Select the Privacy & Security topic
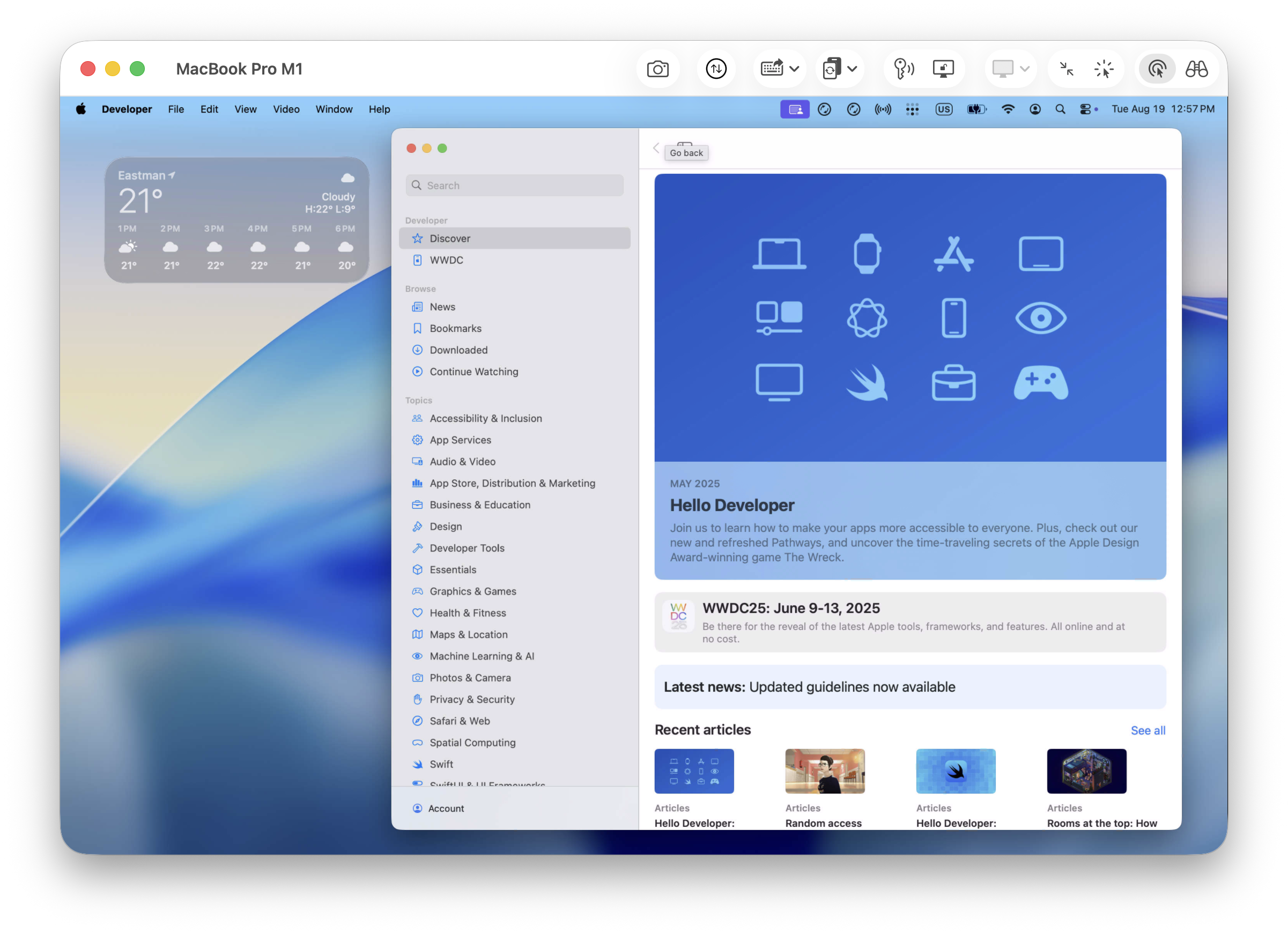This screenshot has height=934, width=1288. point(514,699)
